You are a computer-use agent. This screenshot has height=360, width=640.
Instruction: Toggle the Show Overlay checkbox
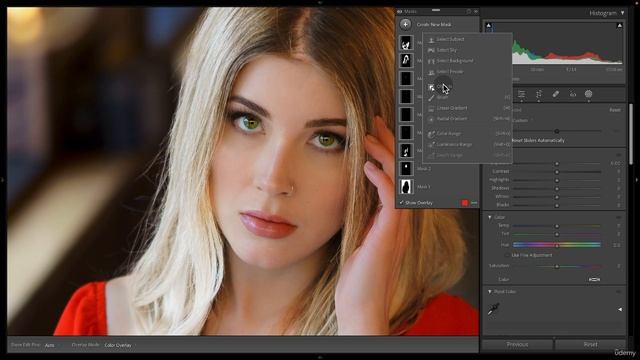pos(401,203)
